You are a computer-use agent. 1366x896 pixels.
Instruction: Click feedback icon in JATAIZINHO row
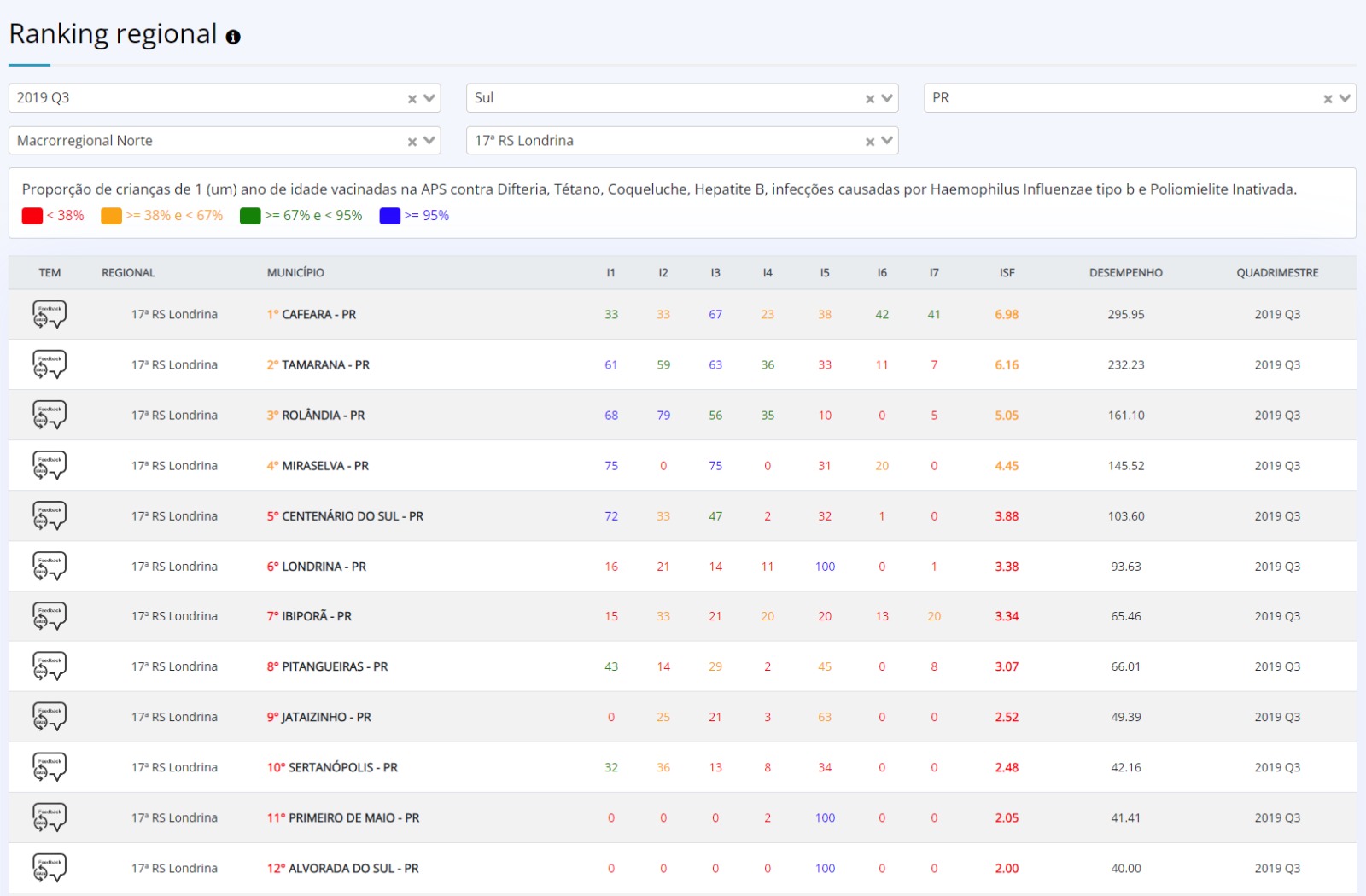click(50, 717)
